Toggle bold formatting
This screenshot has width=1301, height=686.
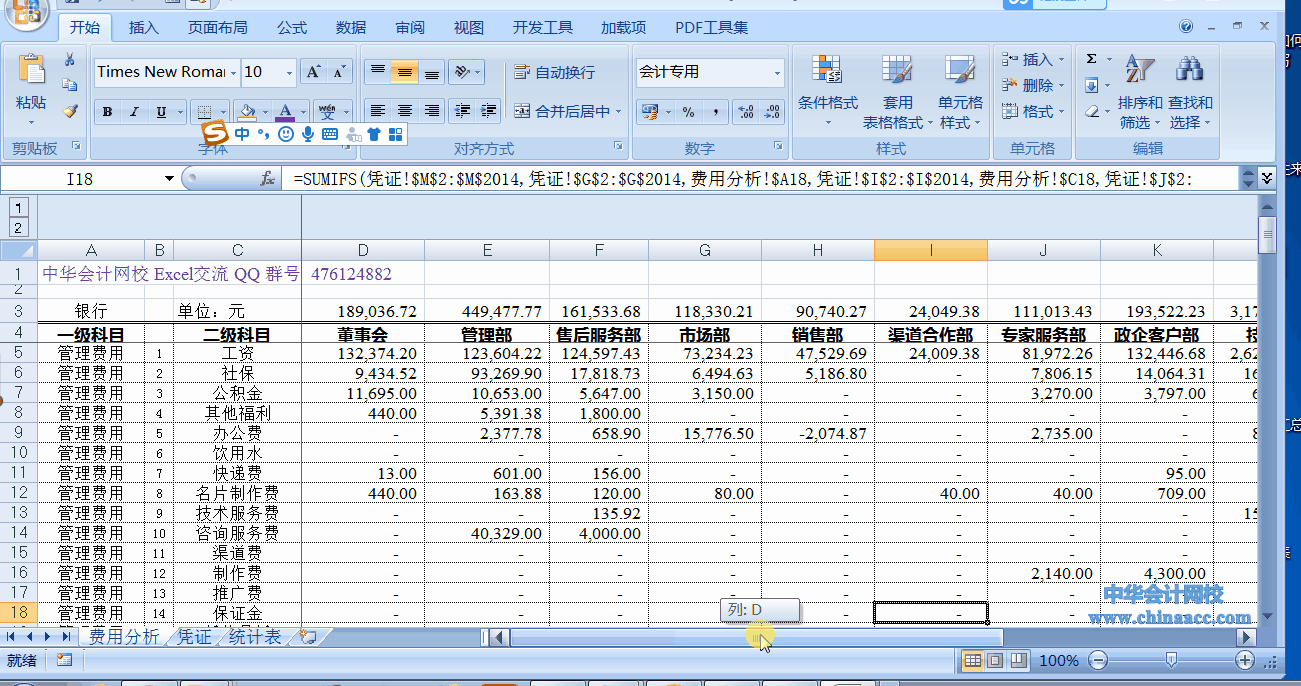107,112
